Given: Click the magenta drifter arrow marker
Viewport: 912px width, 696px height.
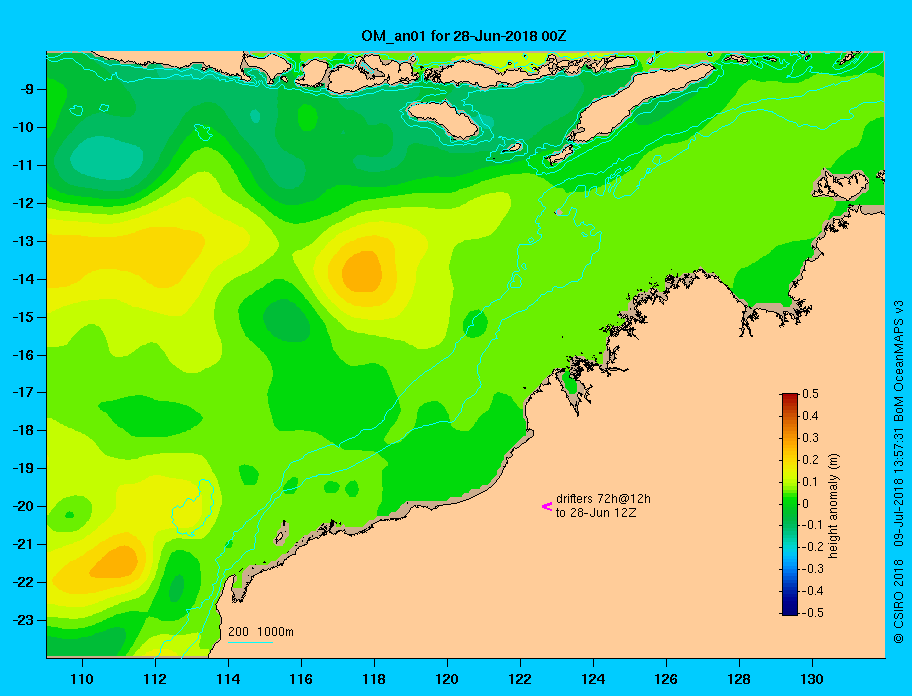Looking at the screenshot, I should (547, 506).
